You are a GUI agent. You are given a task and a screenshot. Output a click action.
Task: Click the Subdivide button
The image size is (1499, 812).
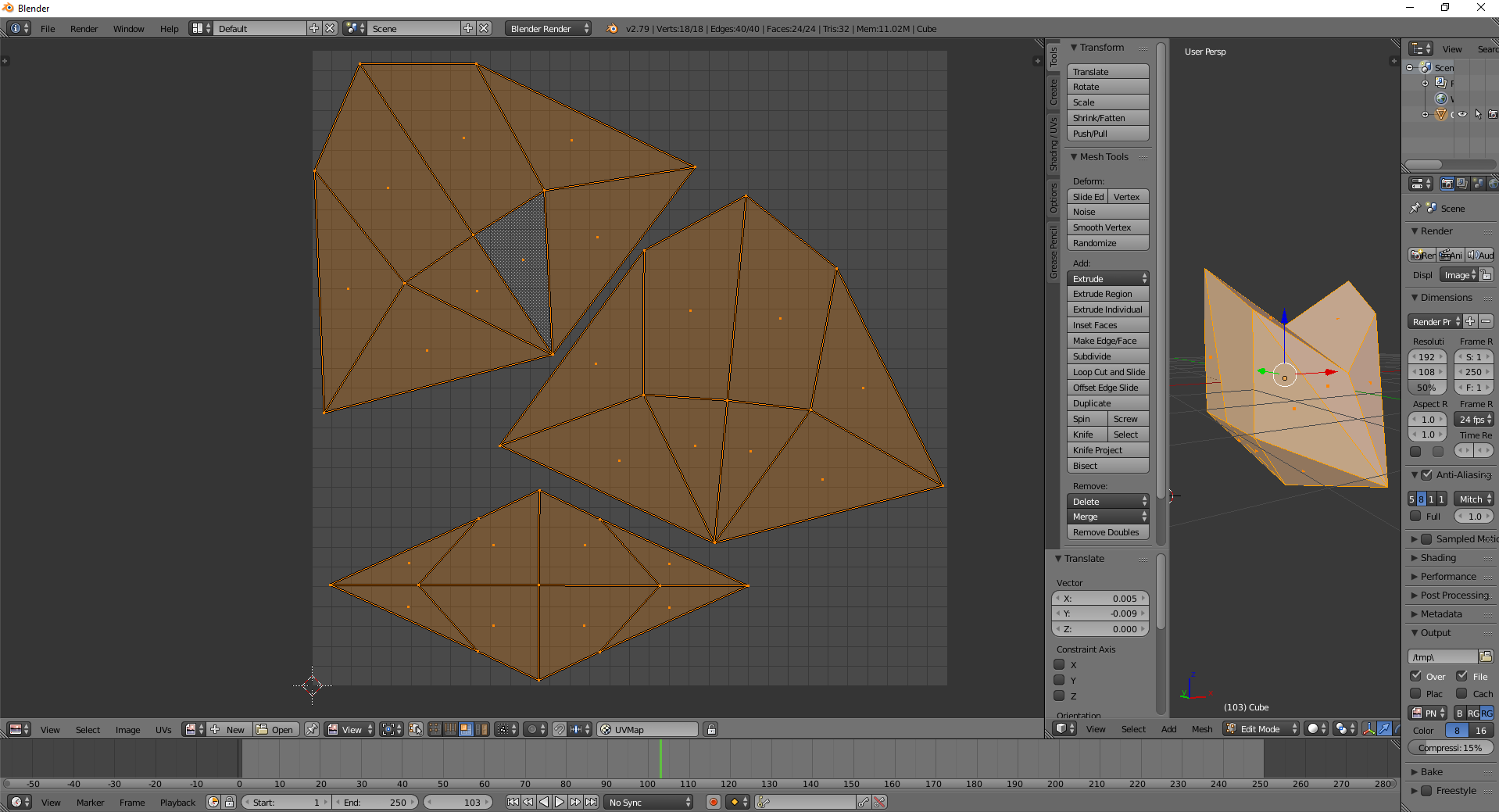click(x=1108, y=356)
